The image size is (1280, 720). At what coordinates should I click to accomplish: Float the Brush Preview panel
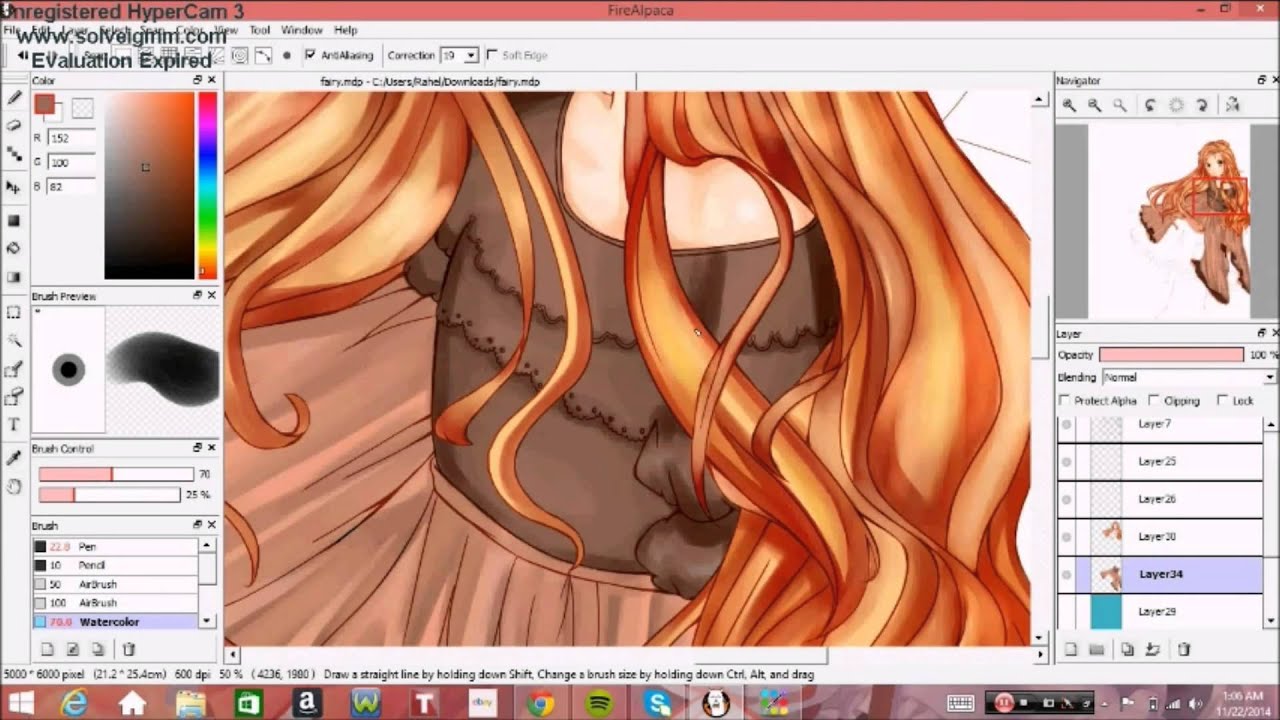click(198, 296)
